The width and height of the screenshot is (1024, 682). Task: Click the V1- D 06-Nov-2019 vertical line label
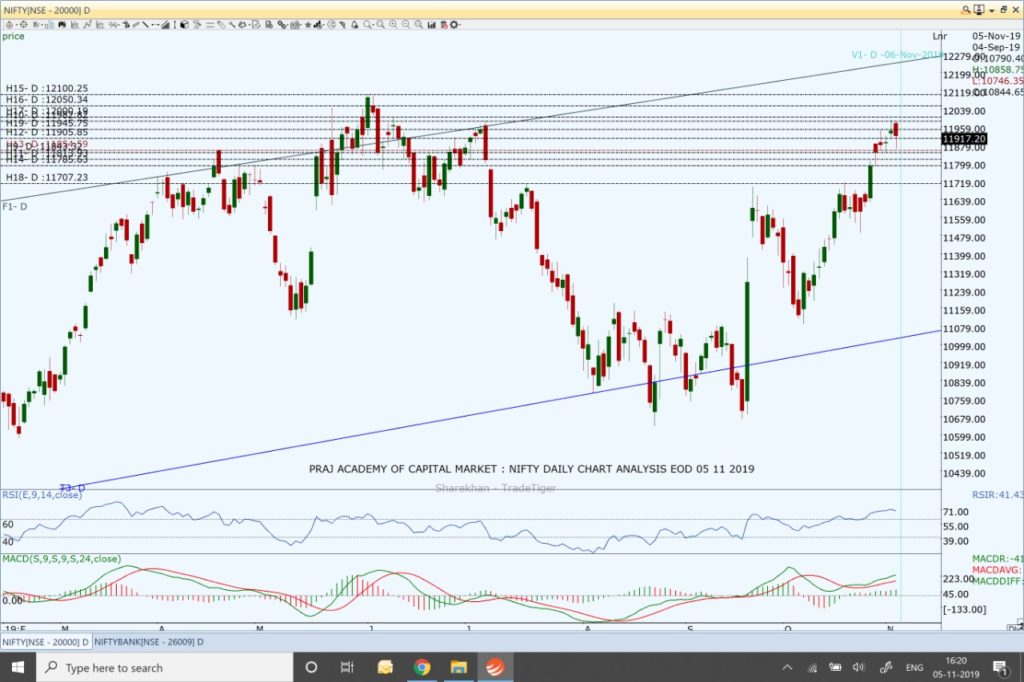896,55
